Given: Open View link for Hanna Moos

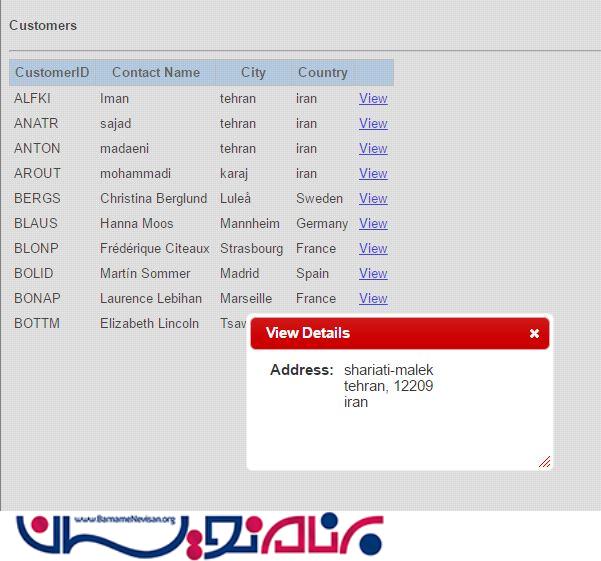Looking at the screenshot, I should point(373,224).
